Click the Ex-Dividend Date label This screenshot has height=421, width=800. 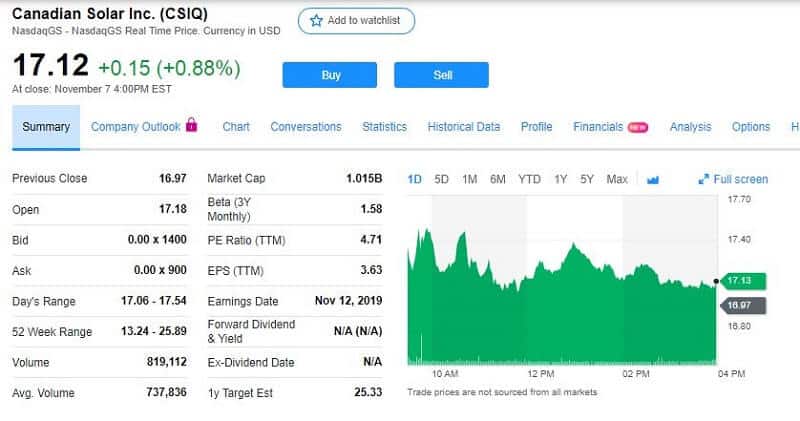[251, 363]
